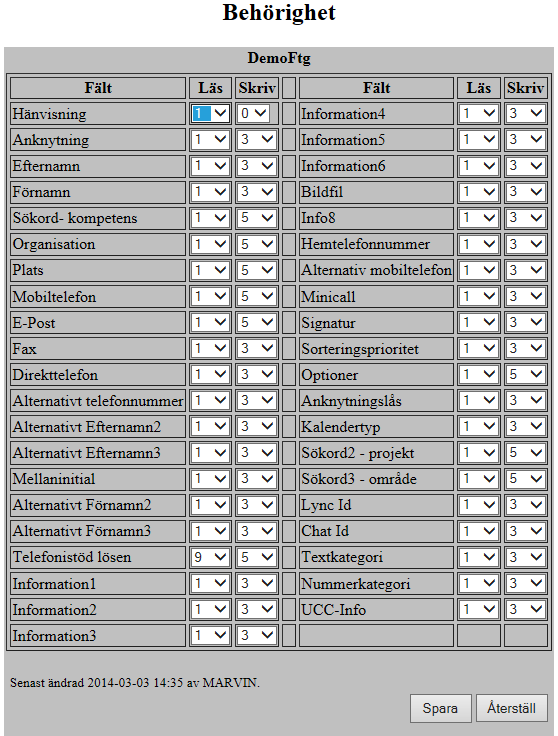Open the Skriv dropdown for Mobiltelefon
This screenshot has width=558, height=736.
pos(257,297)
